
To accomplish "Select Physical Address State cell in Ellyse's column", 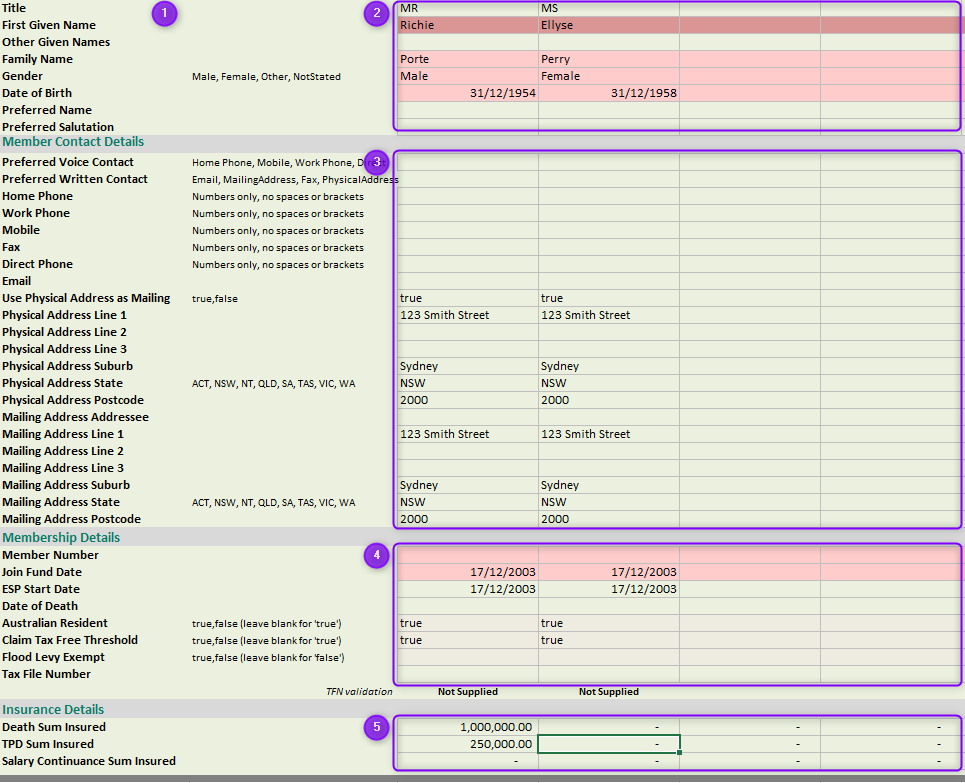I will click(x=609, y=383).
